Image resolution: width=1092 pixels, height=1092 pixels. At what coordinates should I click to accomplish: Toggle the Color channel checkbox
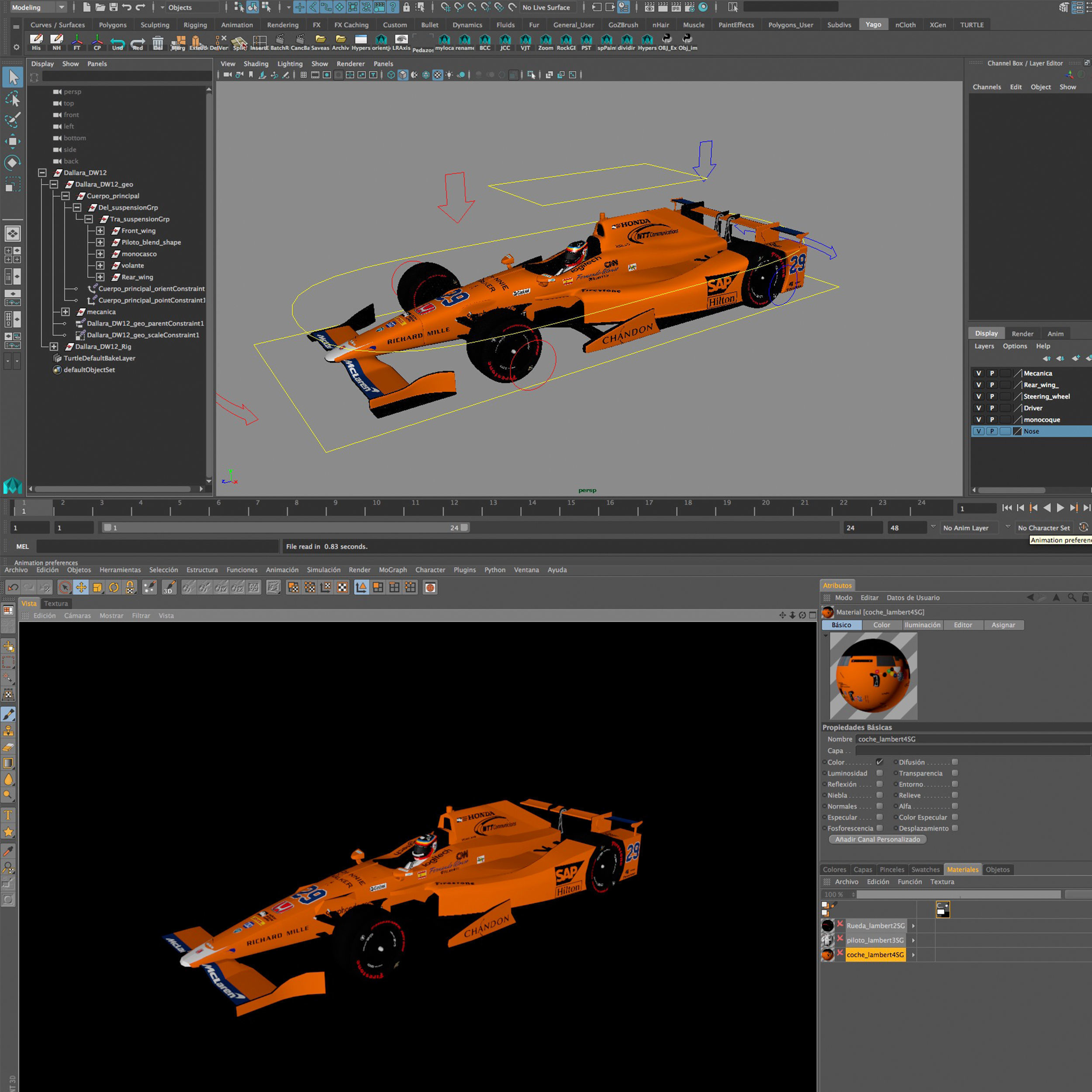879,762
